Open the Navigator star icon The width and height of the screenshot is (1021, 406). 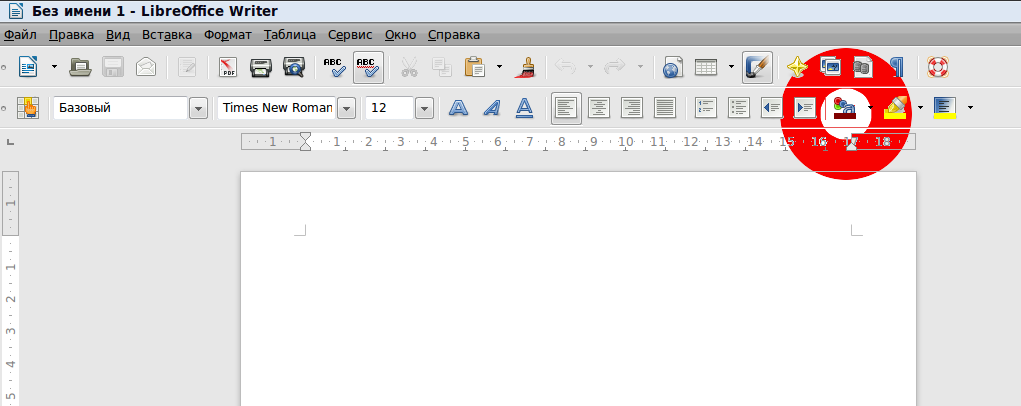[x=796, y=68]
